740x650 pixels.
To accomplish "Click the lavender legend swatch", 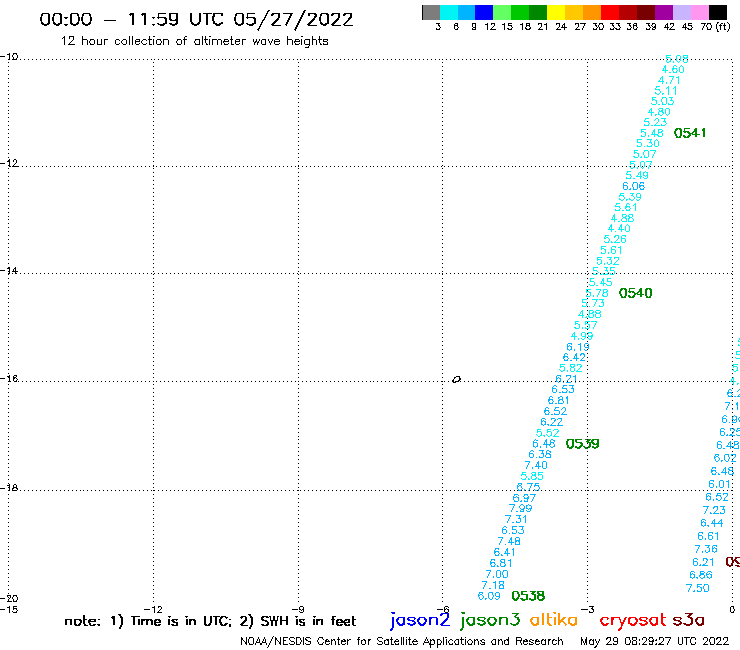I will (682, 12).
